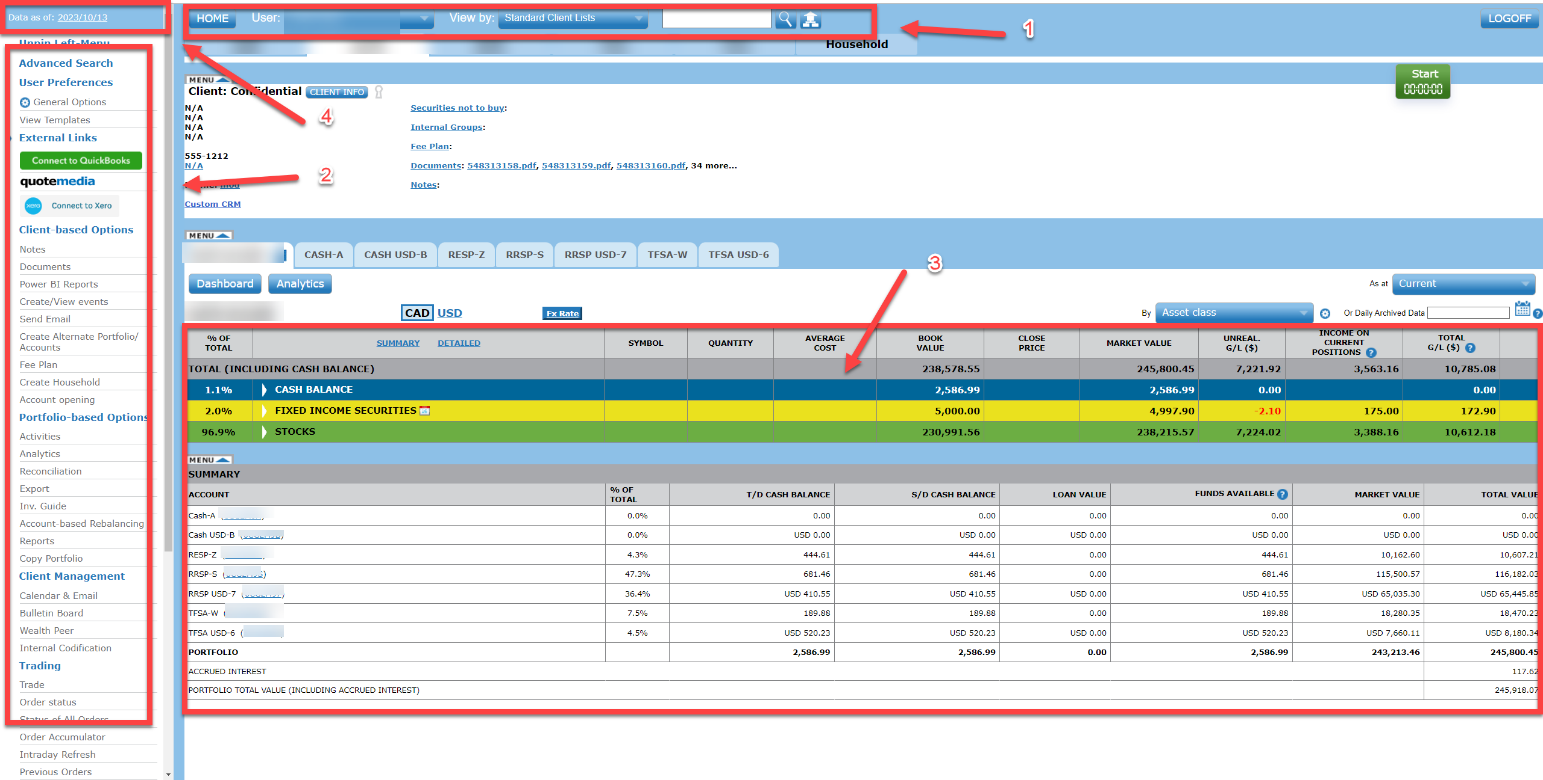1543x780 pixels.
Task: Select the RRSP-S account tab
Action: [524, 254]
